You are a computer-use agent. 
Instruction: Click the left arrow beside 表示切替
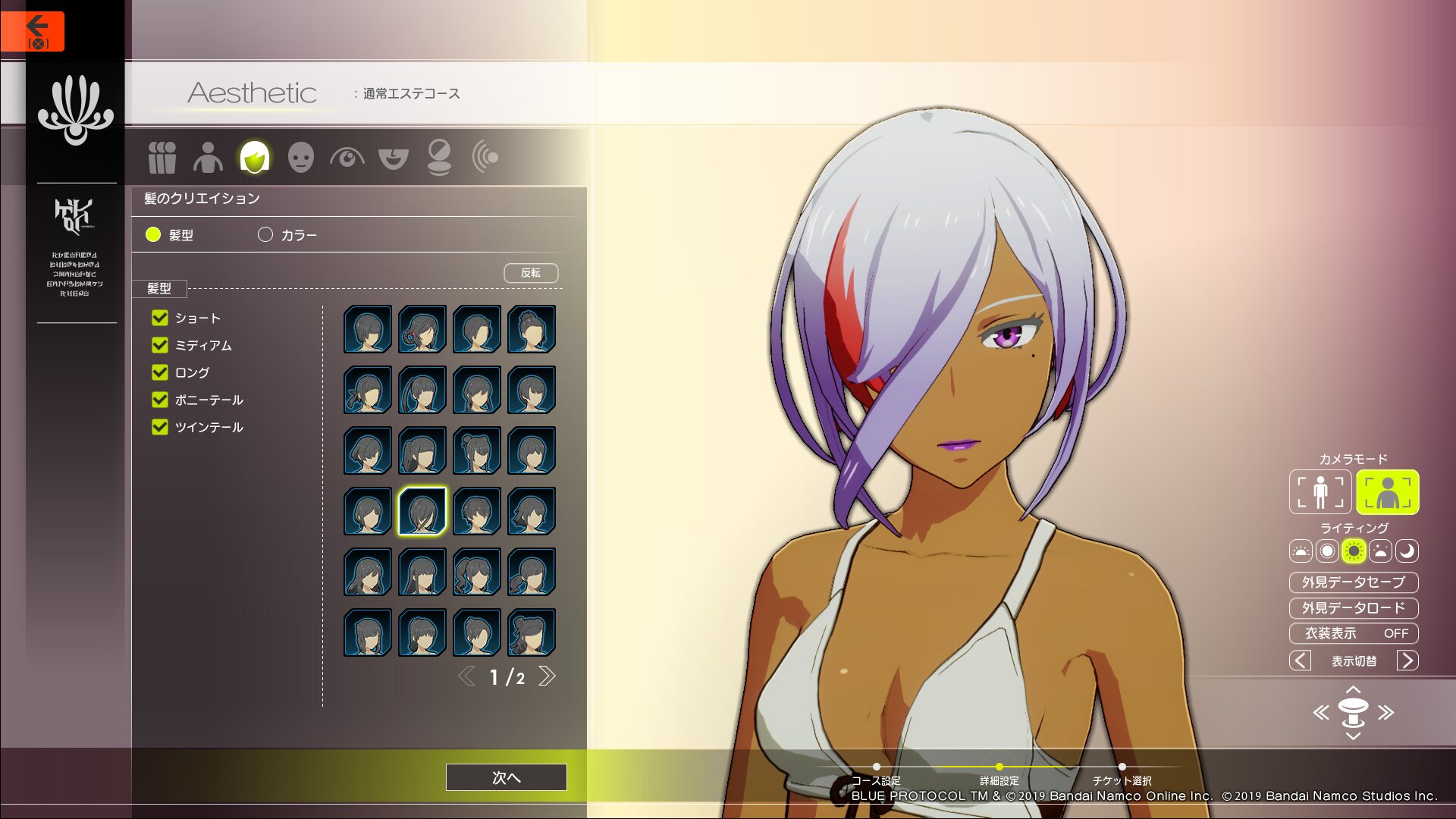click(1300, 661)
